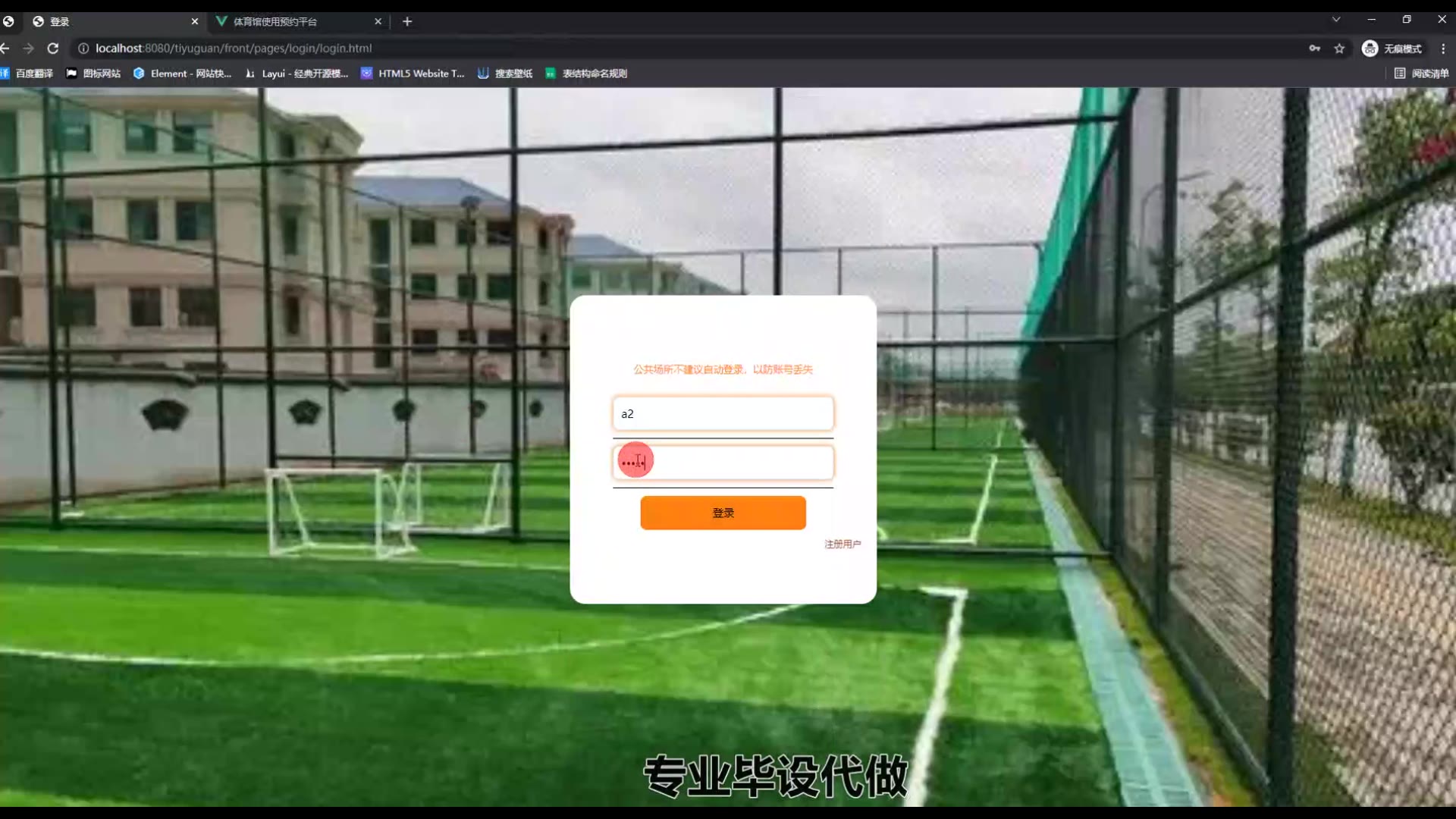Open the 注册用户 link
This screenshot has height=819, width=1456.
(842, 544)
